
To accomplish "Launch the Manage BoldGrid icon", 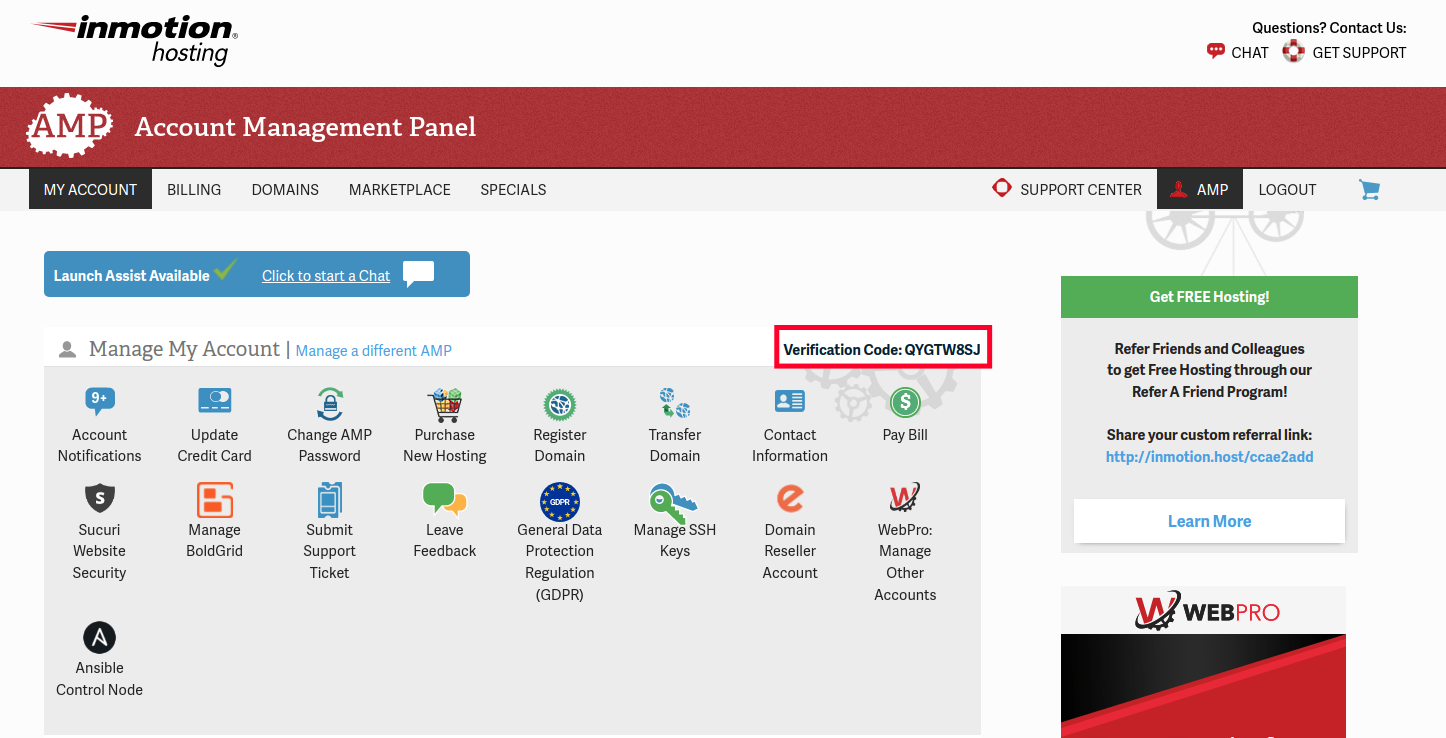I will tap(214, 499).
